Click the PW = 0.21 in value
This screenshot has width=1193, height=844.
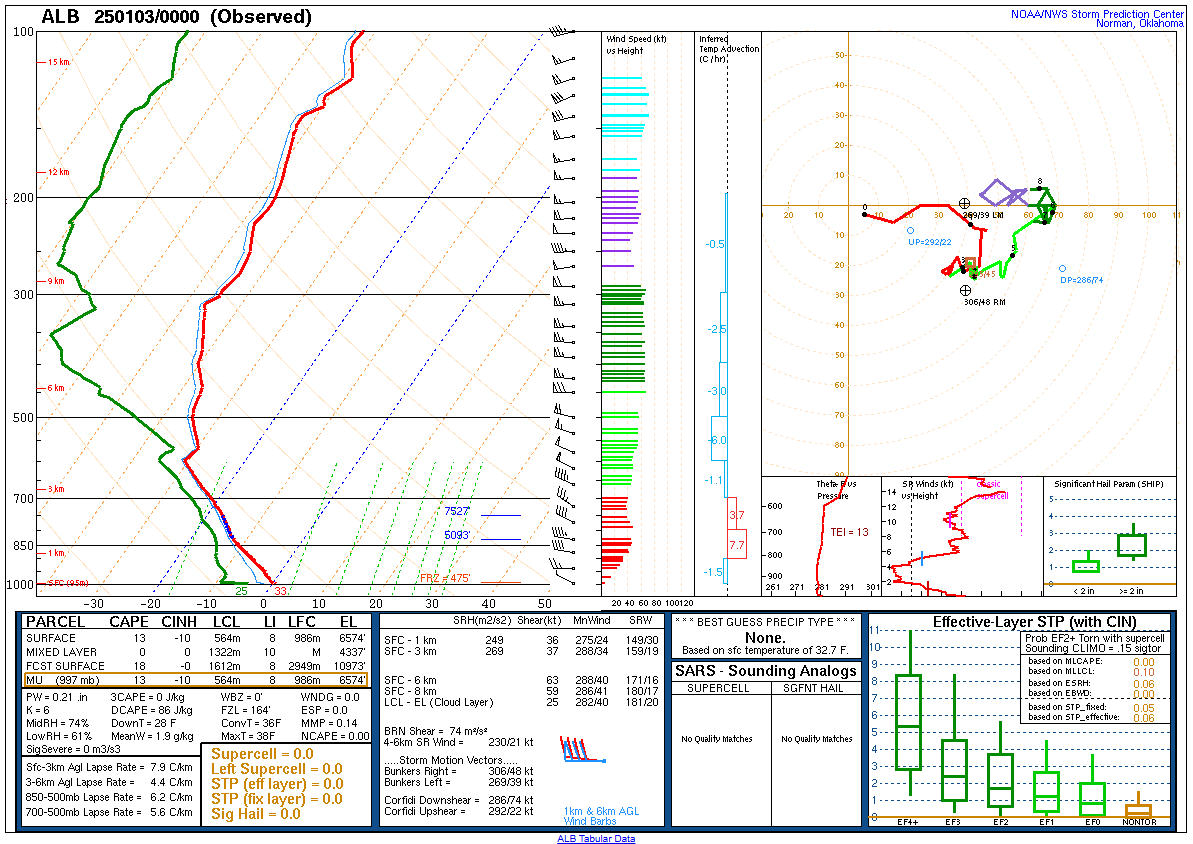coord(56,697)
